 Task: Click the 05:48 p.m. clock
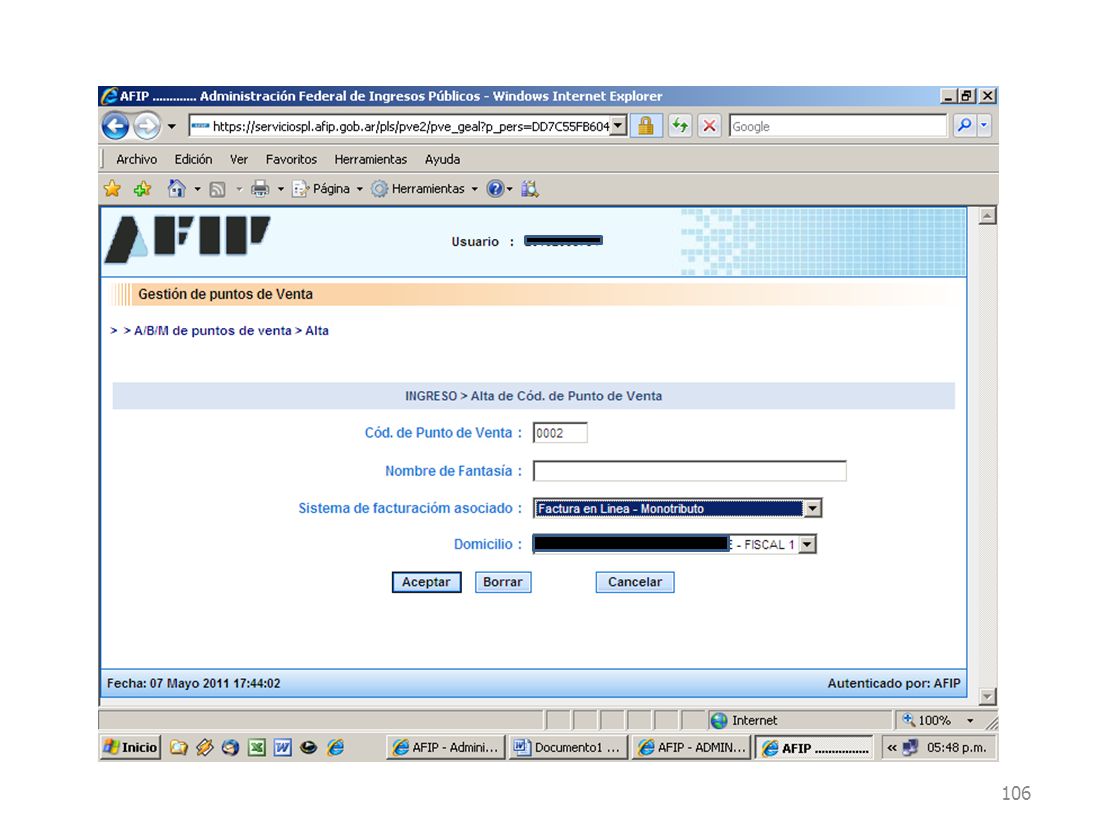[x=956, y=747]
